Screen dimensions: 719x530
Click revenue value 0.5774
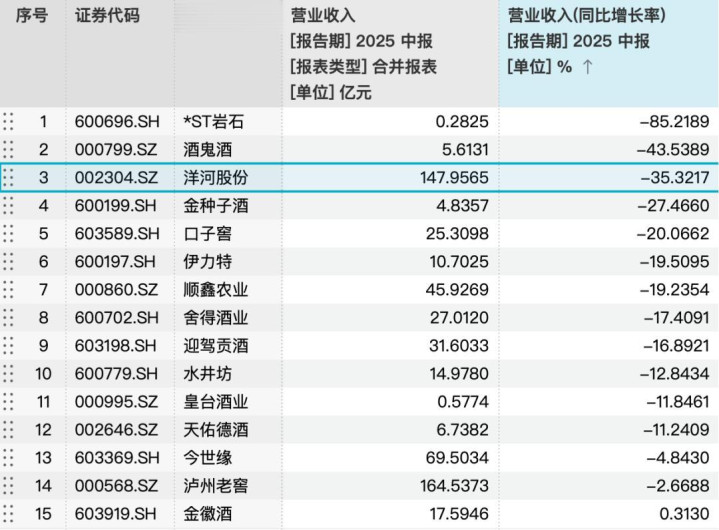coord(463,402)
